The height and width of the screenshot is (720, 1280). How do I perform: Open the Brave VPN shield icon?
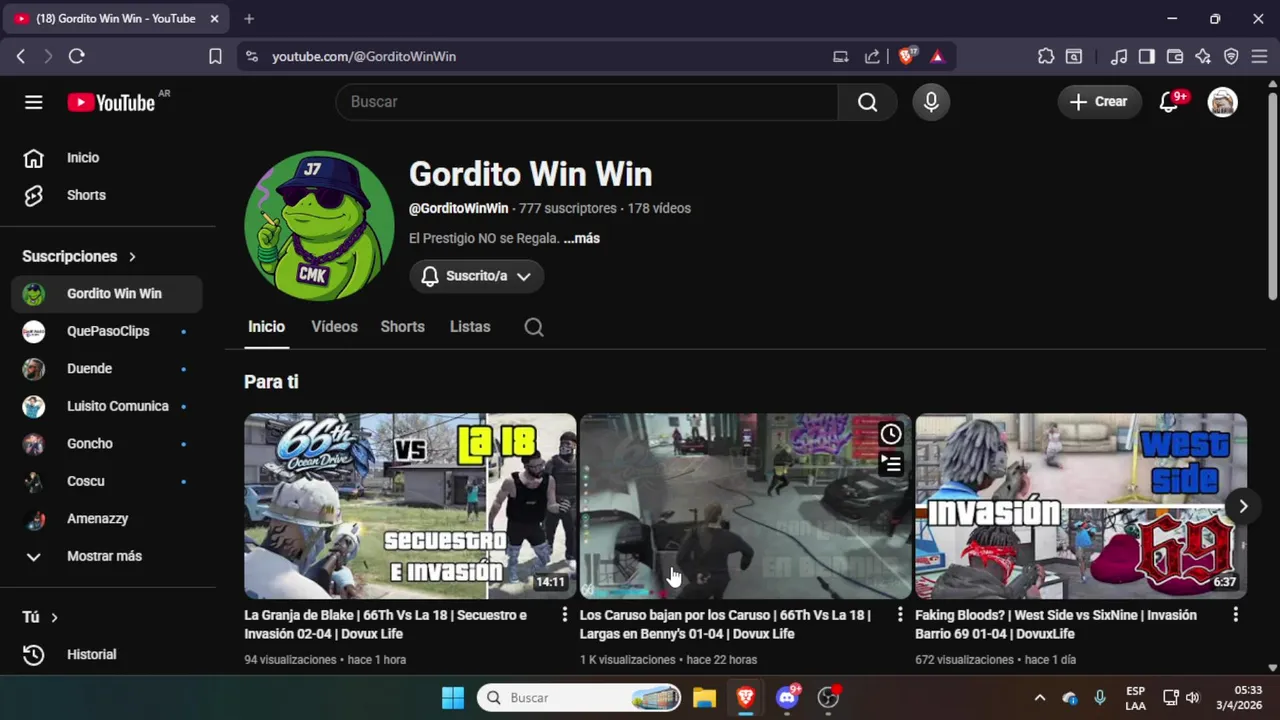pyautogui.click(x=1231, y=57)
